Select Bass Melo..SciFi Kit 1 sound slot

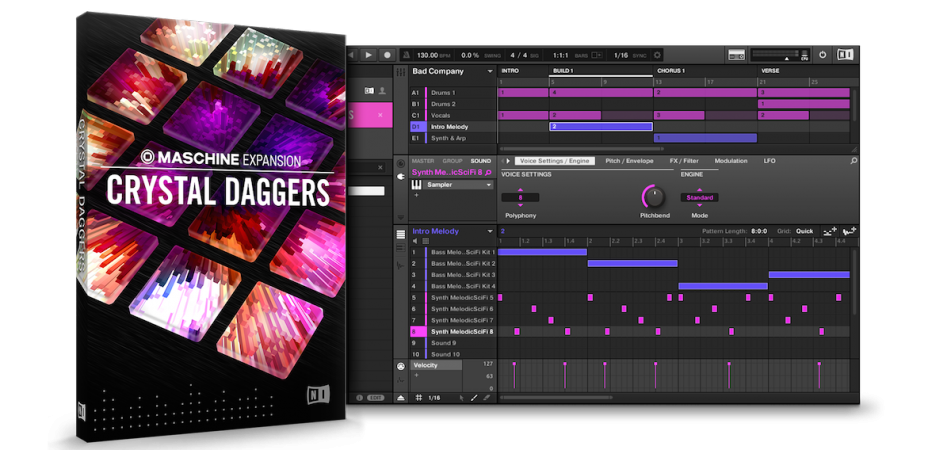tap(453, 252)
